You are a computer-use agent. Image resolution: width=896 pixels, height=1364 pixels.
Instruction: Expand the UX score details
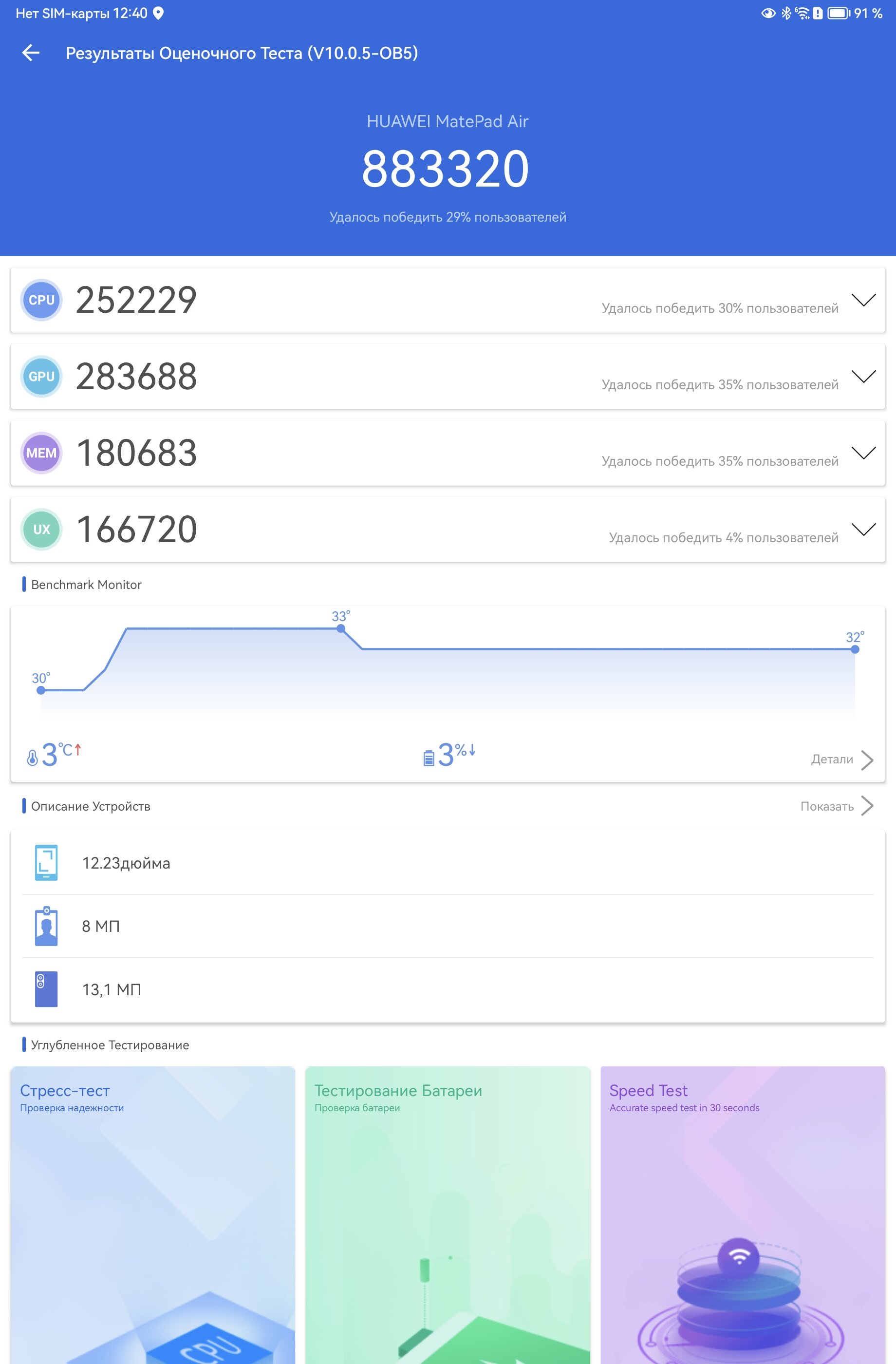(863, 529)
